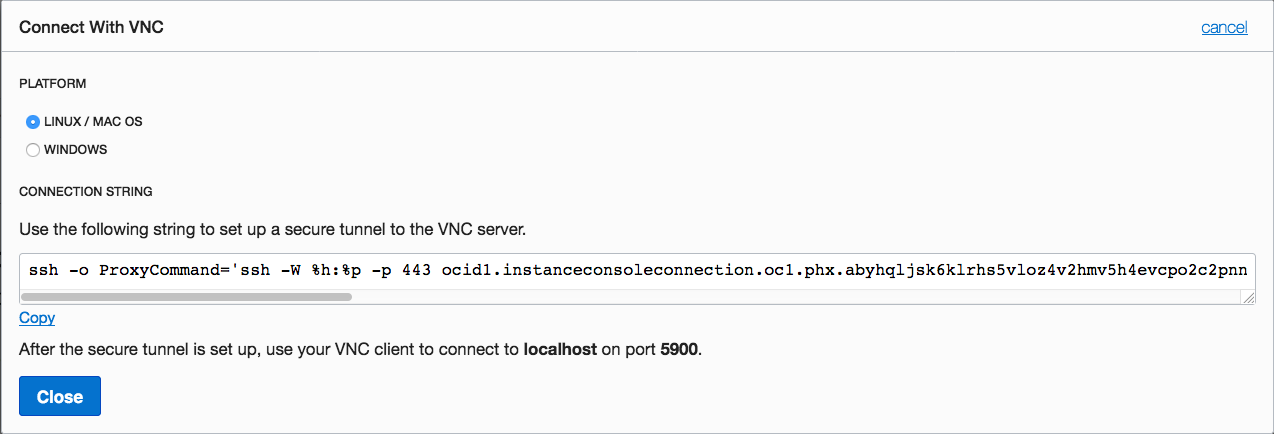Screen dimensions: 1274x434
Task: Click the "PLATFORM" section heading
Action: (53, 84)
